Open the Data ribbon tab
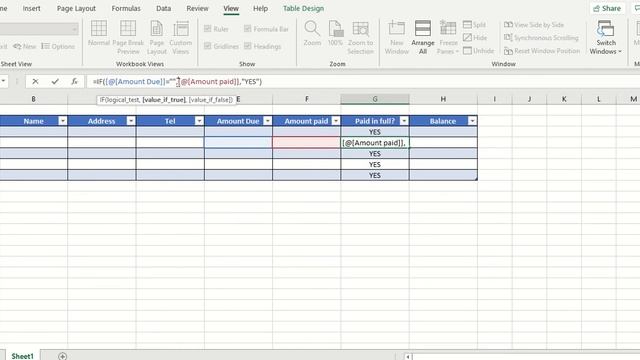This screenshot has height=360, width=640. 163,8
